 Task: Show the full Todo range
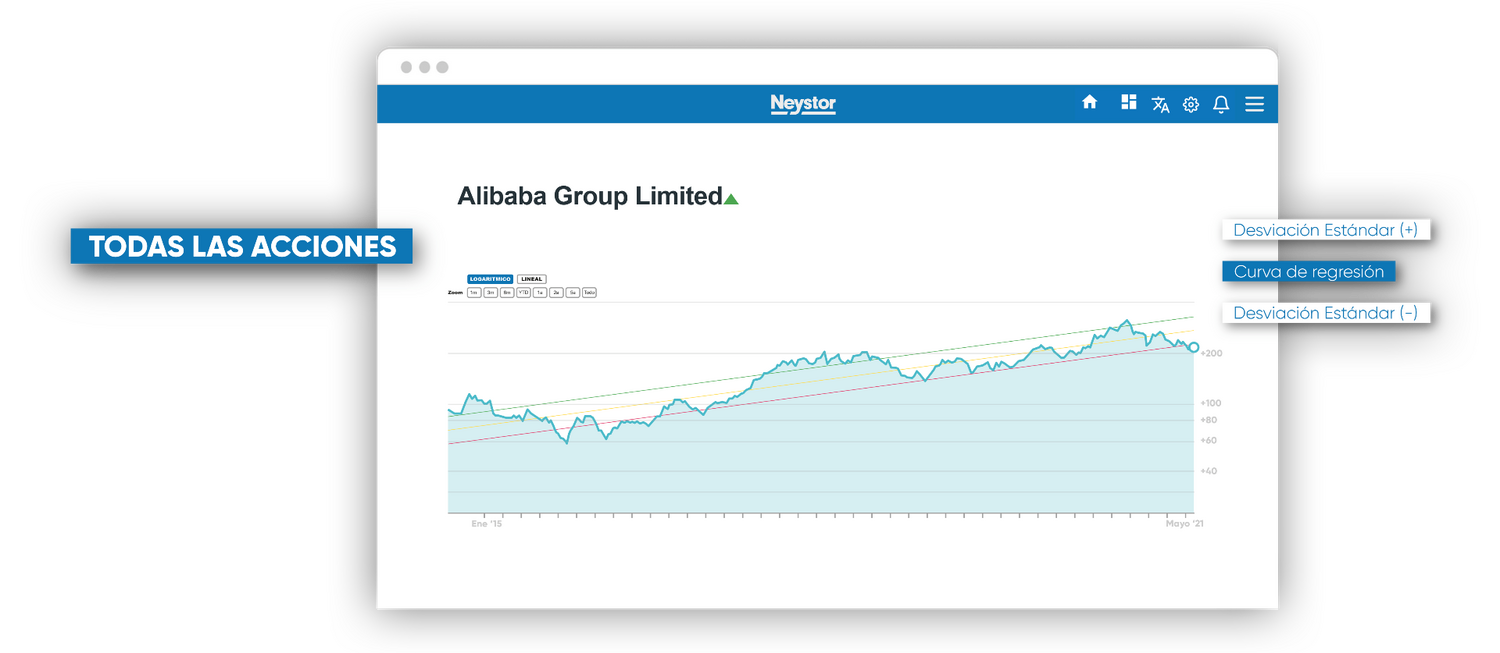pos(589,293)
